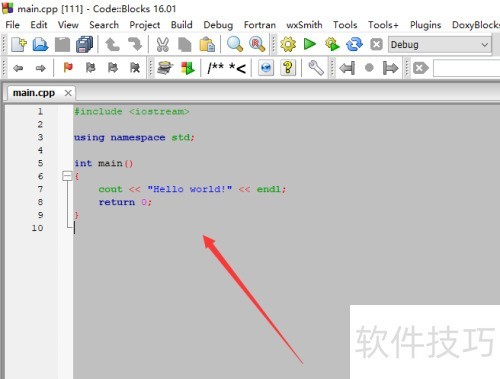Click line number 7 in margin
This screenshot has width=500, height=379.
click(40, 189)
